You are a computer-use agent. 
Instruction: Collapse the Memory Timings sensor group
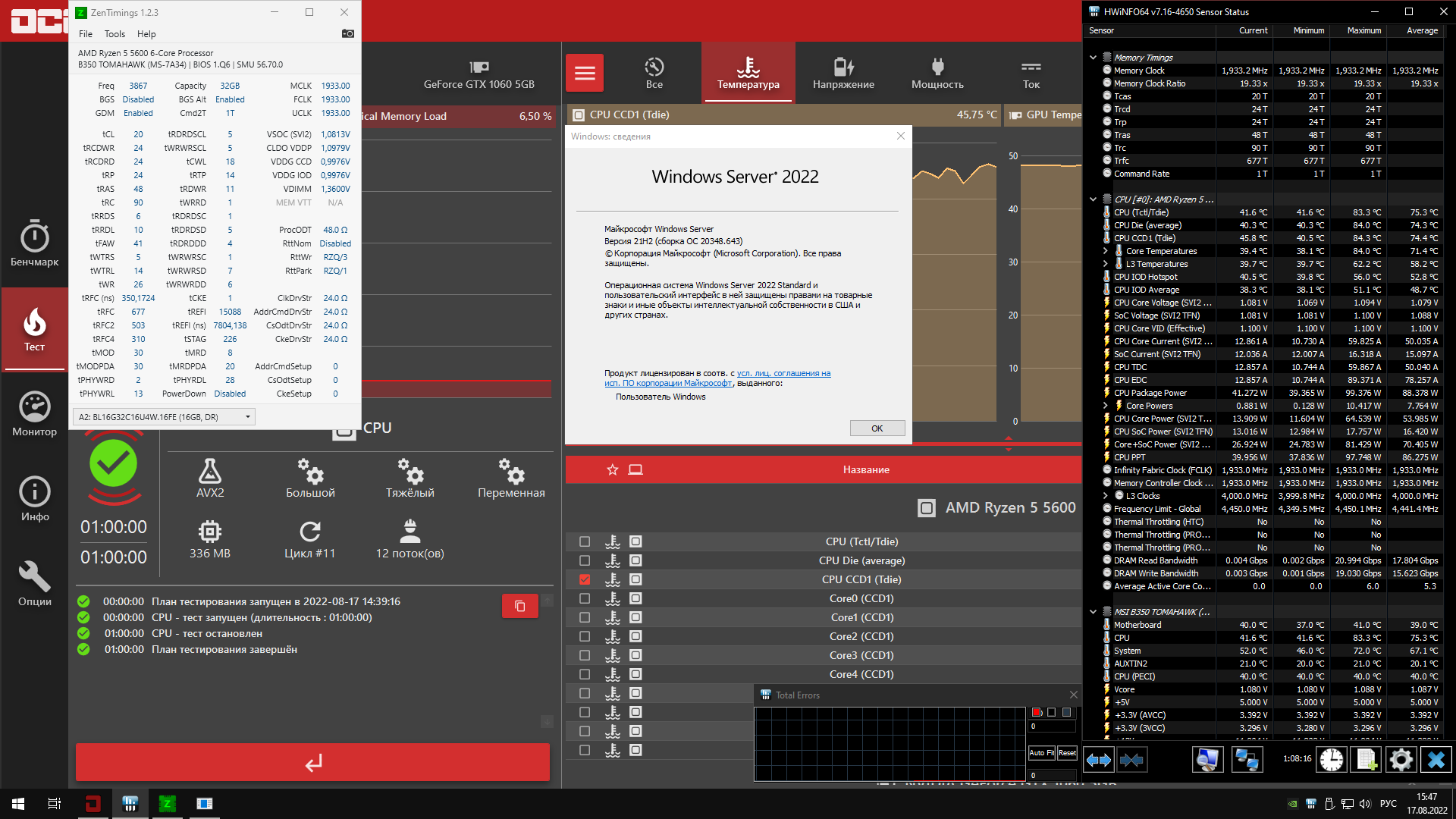click(1093, 58)
